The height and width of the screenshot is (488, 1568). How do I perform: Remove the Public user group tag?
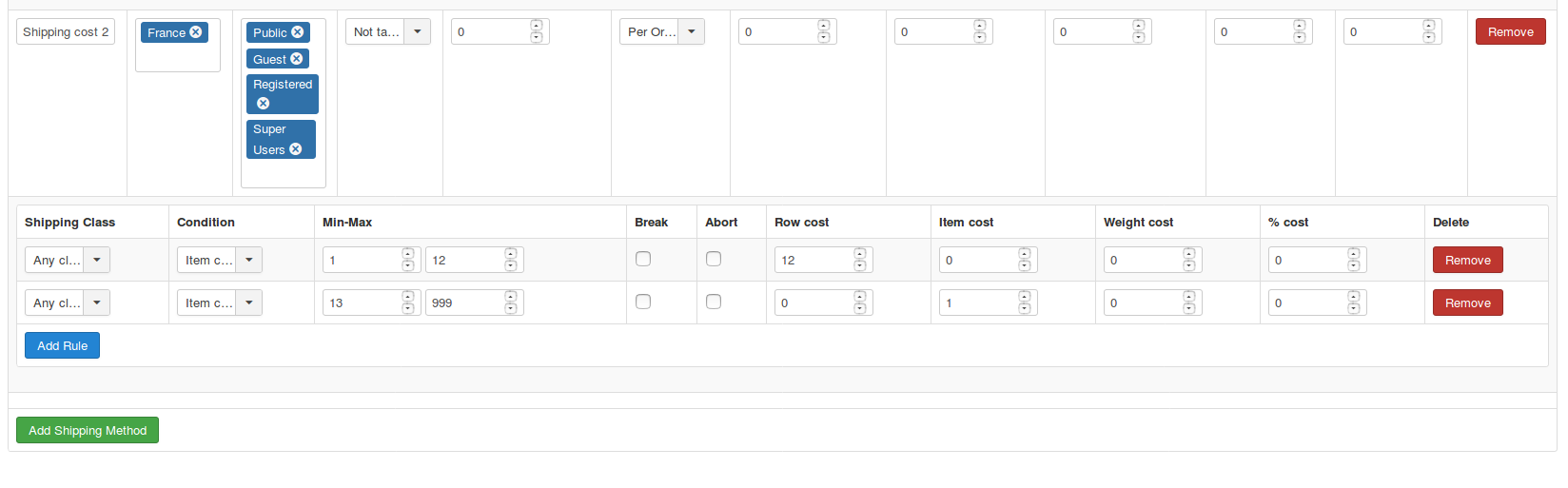pyautogui.click(x=298, y=32)
